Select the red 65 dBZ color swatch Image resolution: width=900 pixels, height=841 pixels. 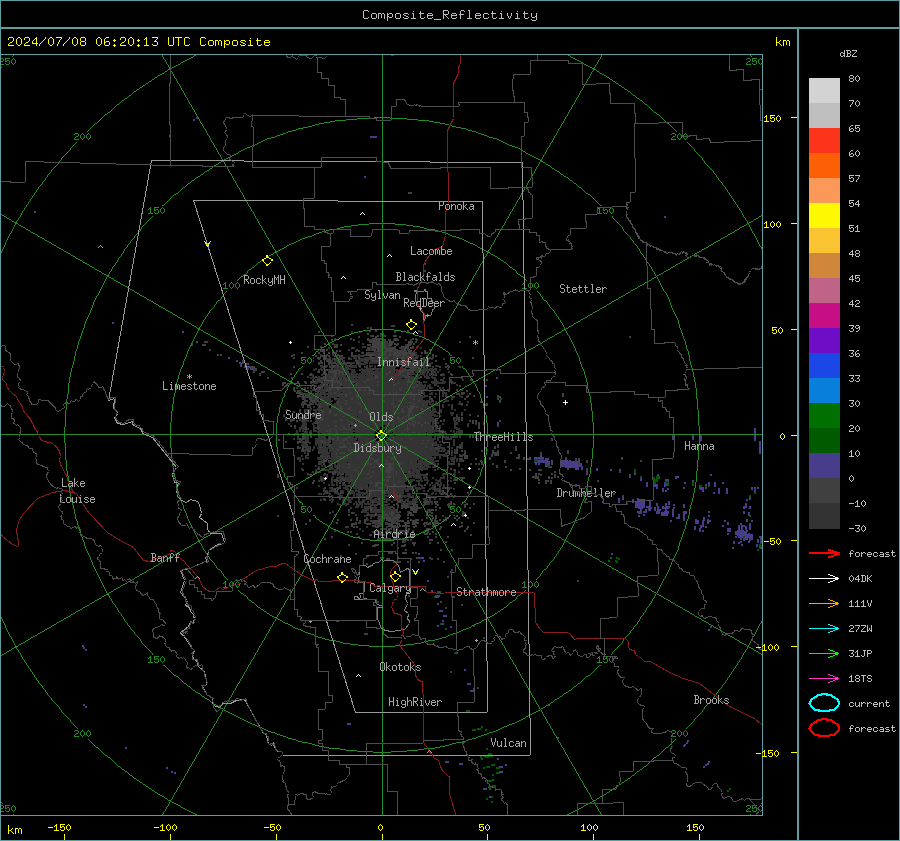pos(824,141)
